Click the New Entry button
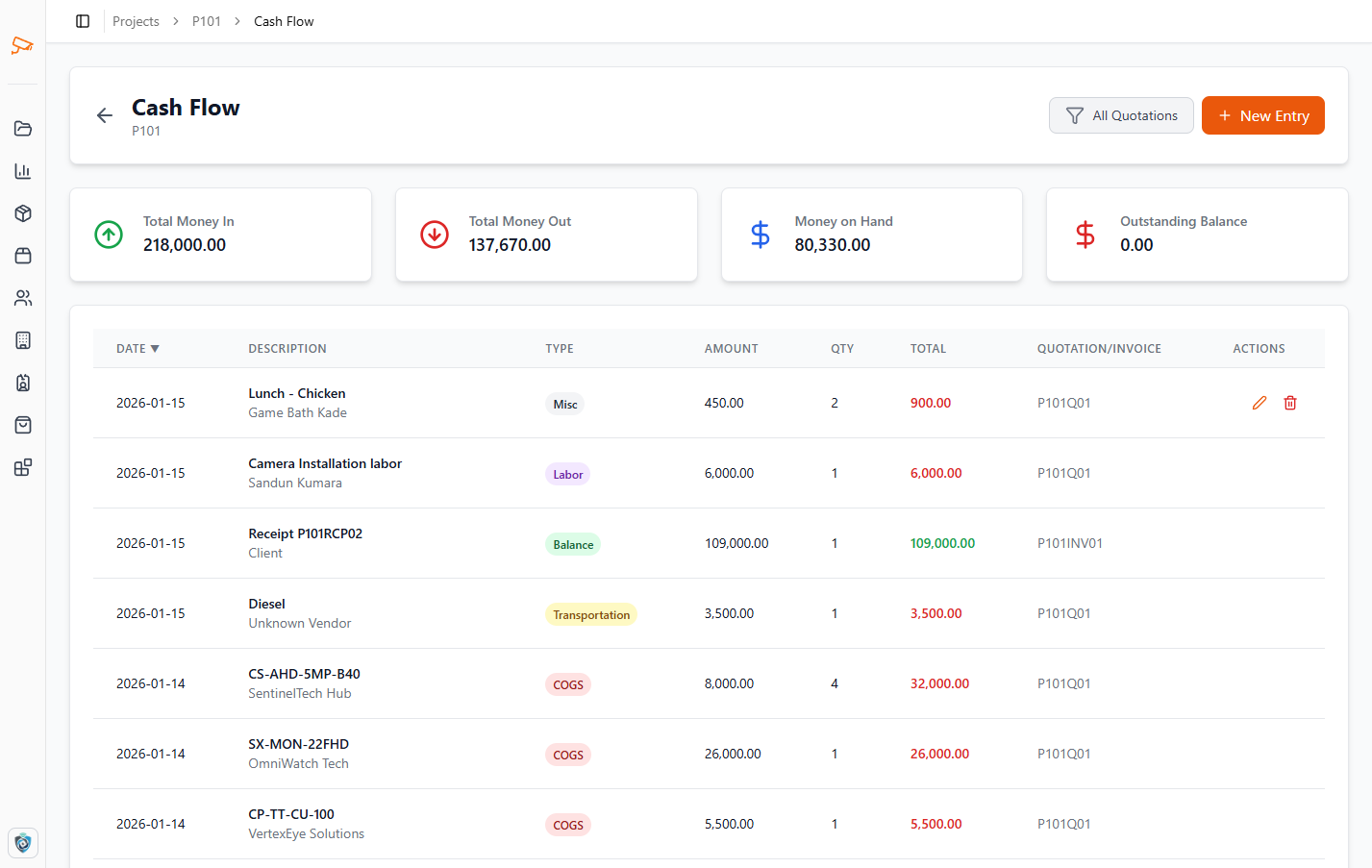This screenshot has width=1372, height=868. (x=1262, y=115)
